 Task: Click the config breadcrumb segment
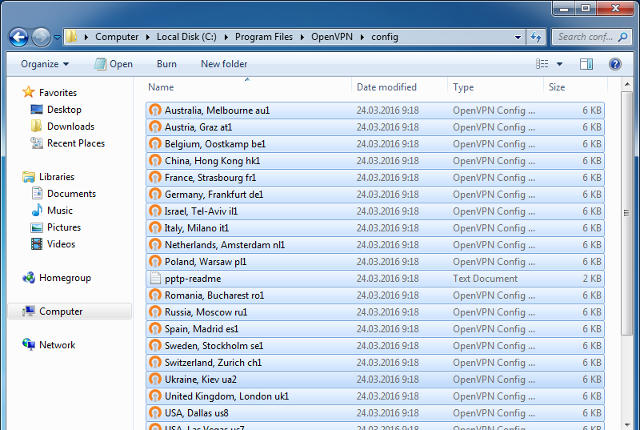384,37
